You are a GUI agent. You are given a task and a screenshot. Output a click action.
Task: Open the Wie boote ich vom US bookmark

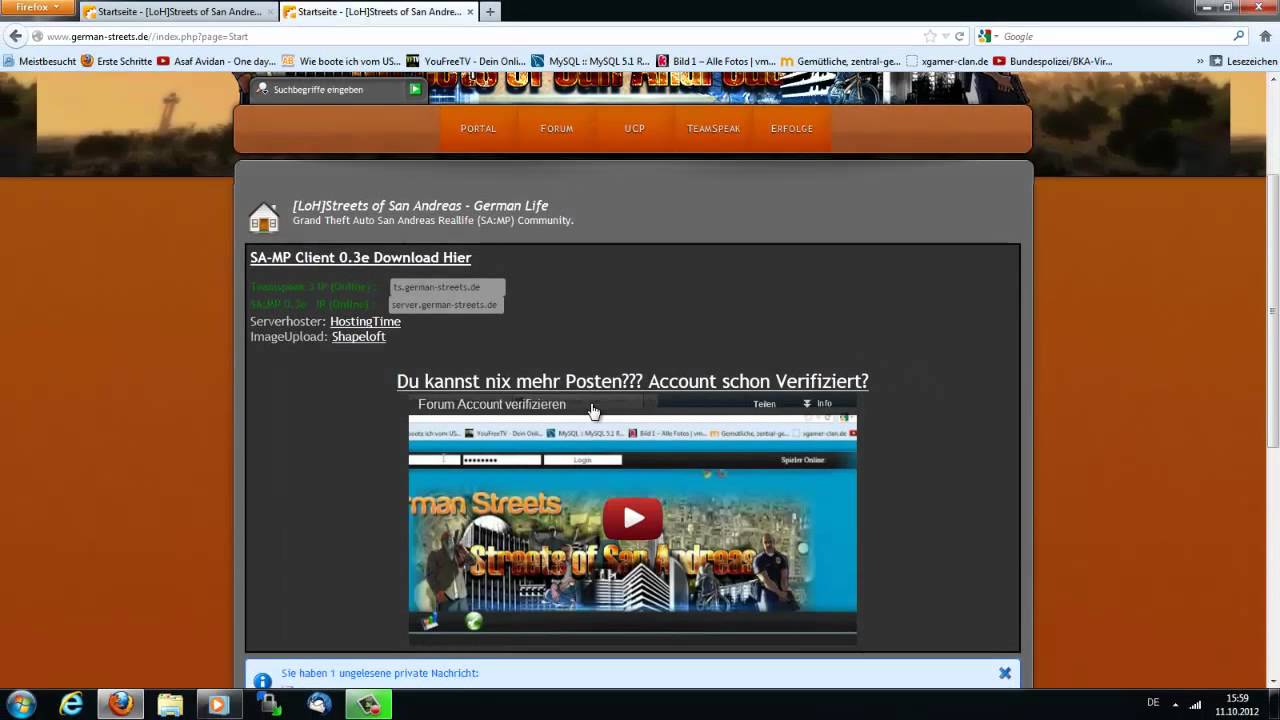pos(341,61)
